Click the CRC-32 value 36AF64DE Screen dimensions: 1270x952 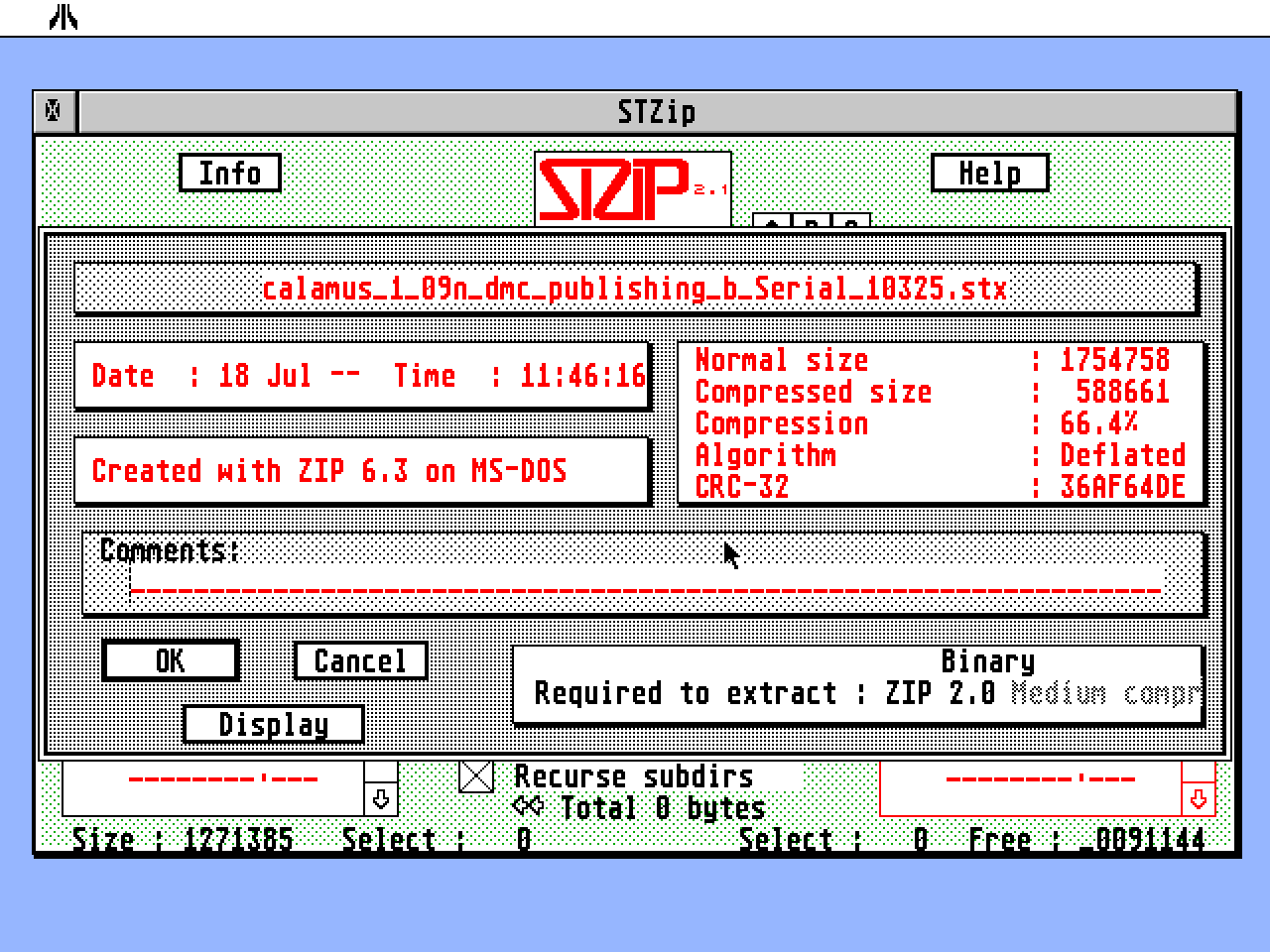pyautogui.click(x=1123, y=487)
